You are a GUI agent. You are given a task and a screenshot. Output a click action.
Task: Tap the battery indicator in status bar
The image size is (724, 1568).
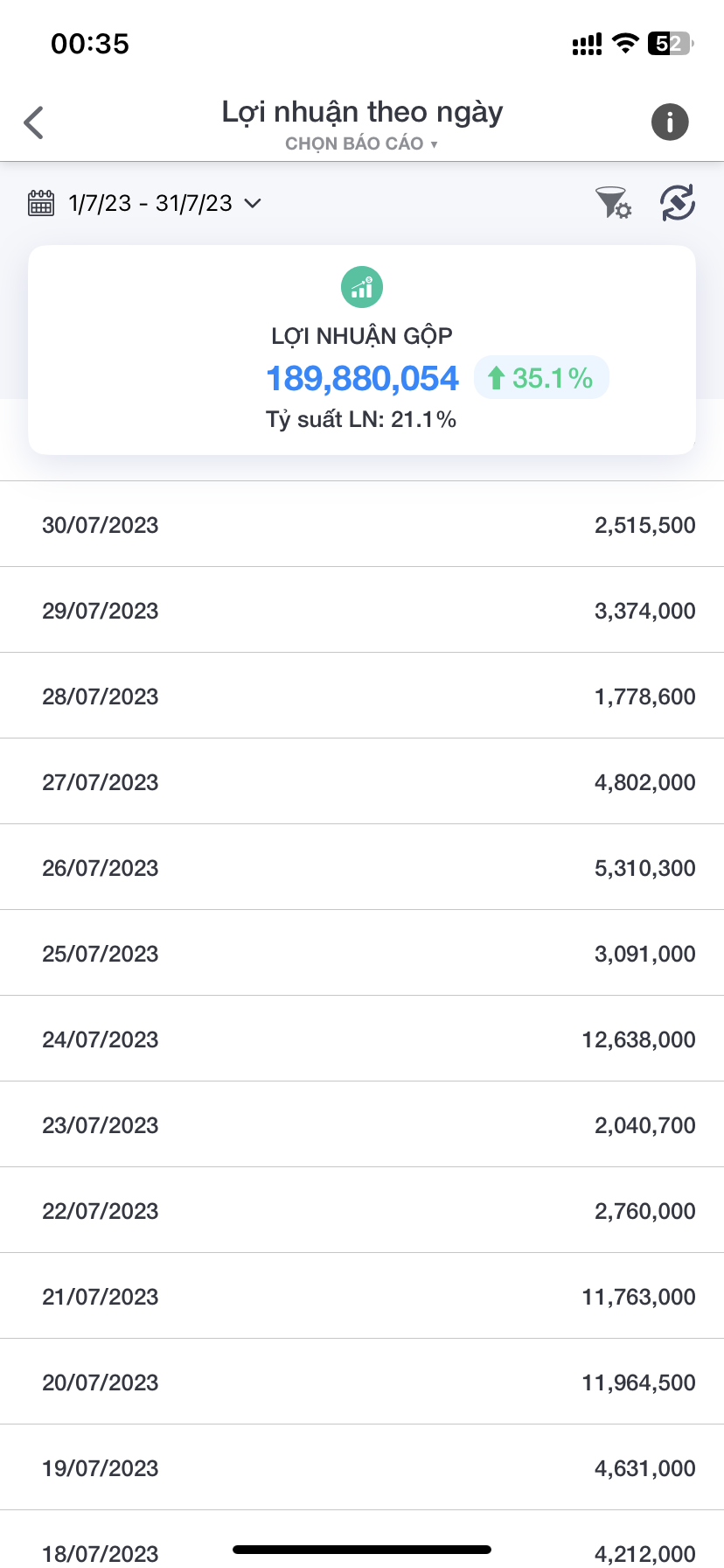670,44
